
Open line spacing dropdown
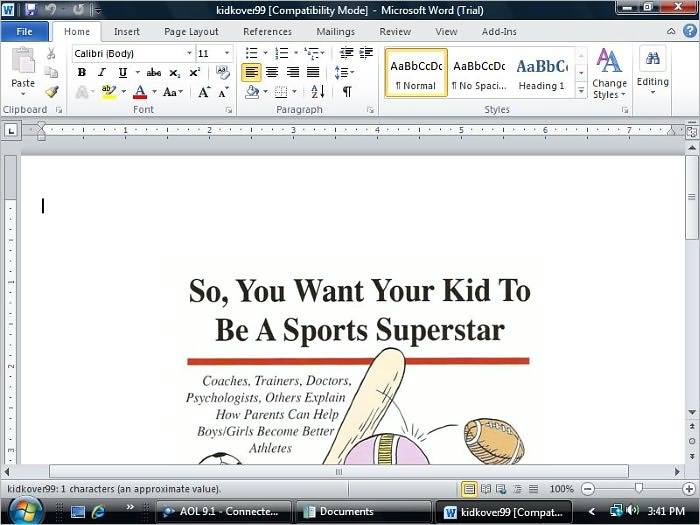(x=344, y=72)
